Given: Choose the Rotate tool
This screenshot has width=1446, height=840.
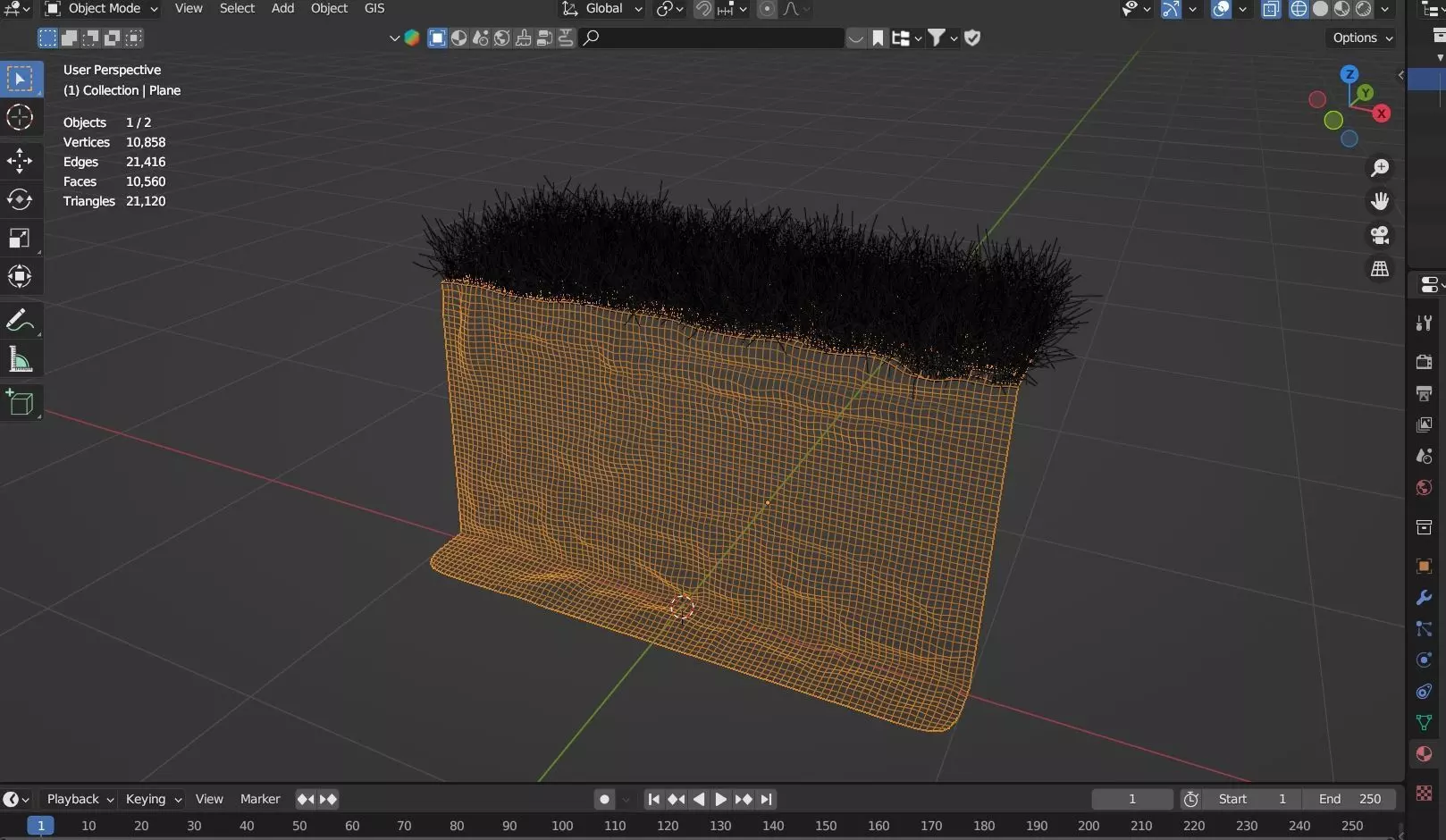Looking at the screenshot, I should click(20, 199).
